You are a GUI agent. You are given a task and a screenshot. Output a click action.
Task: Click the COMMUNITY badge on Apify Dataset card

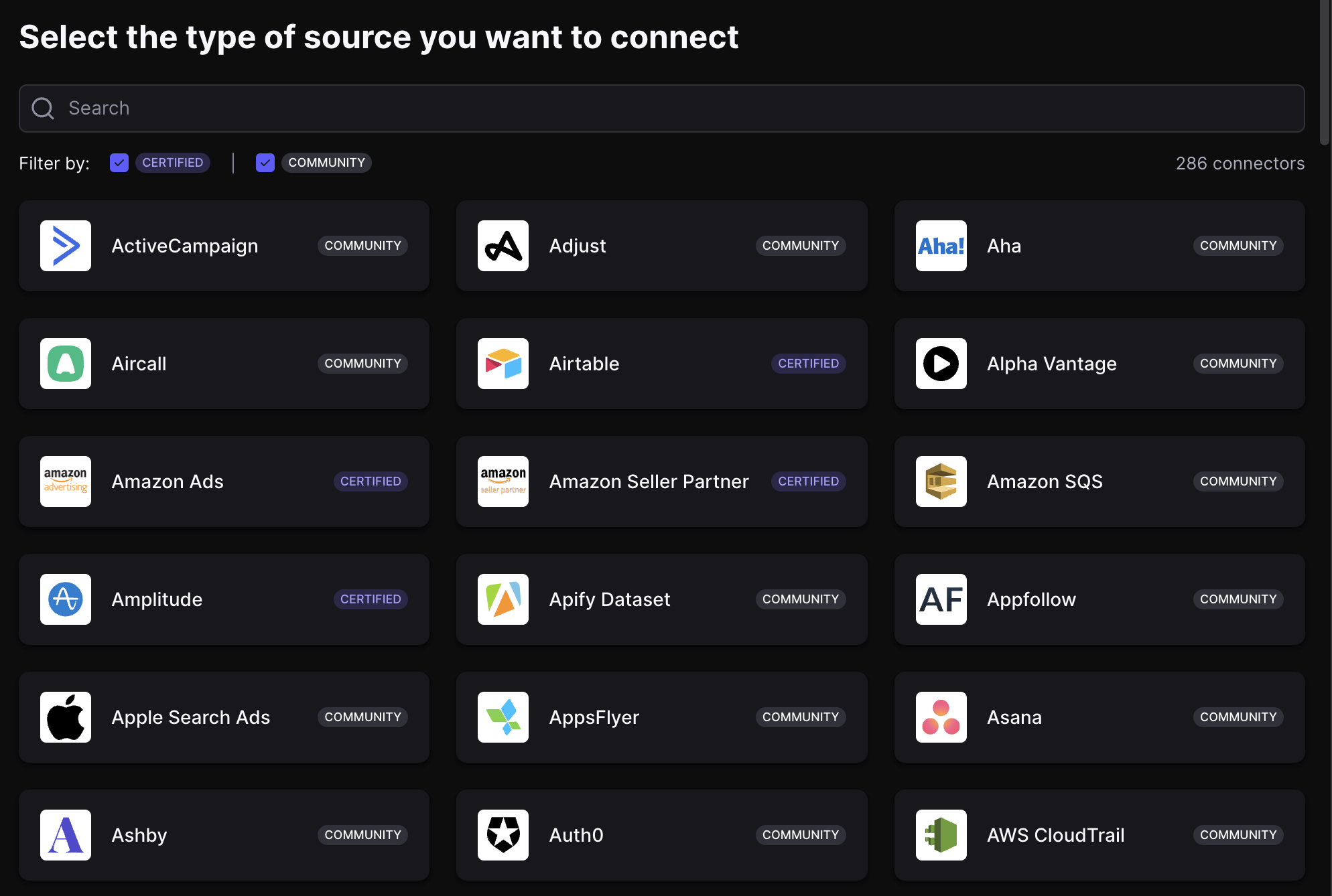(x=801, y=599)
